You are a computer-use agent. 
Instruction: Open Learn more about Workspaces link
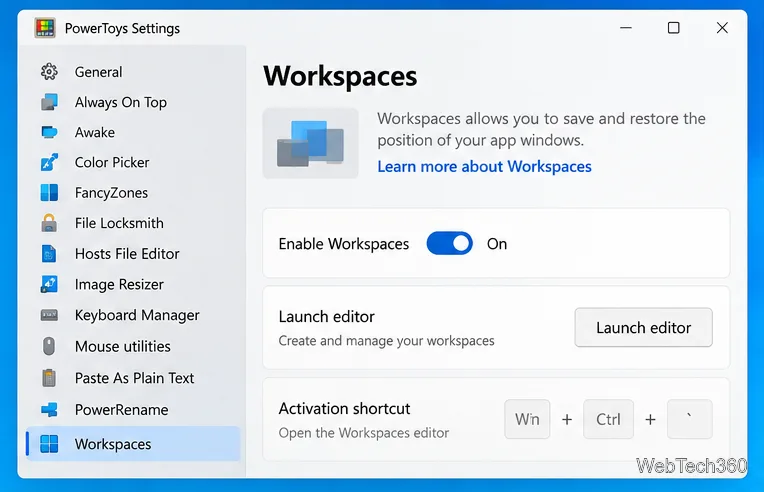point(484,167)
